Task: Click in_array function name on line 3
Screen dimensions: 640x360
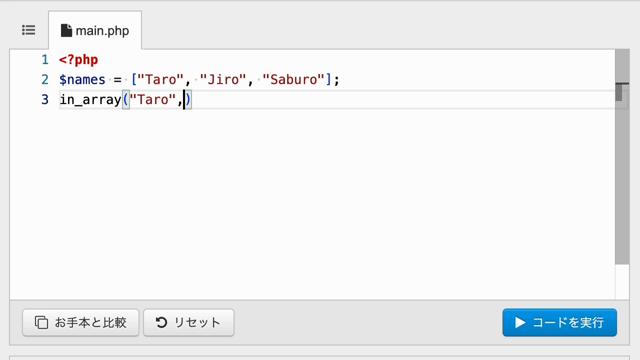Action: [x=91, y=100]
